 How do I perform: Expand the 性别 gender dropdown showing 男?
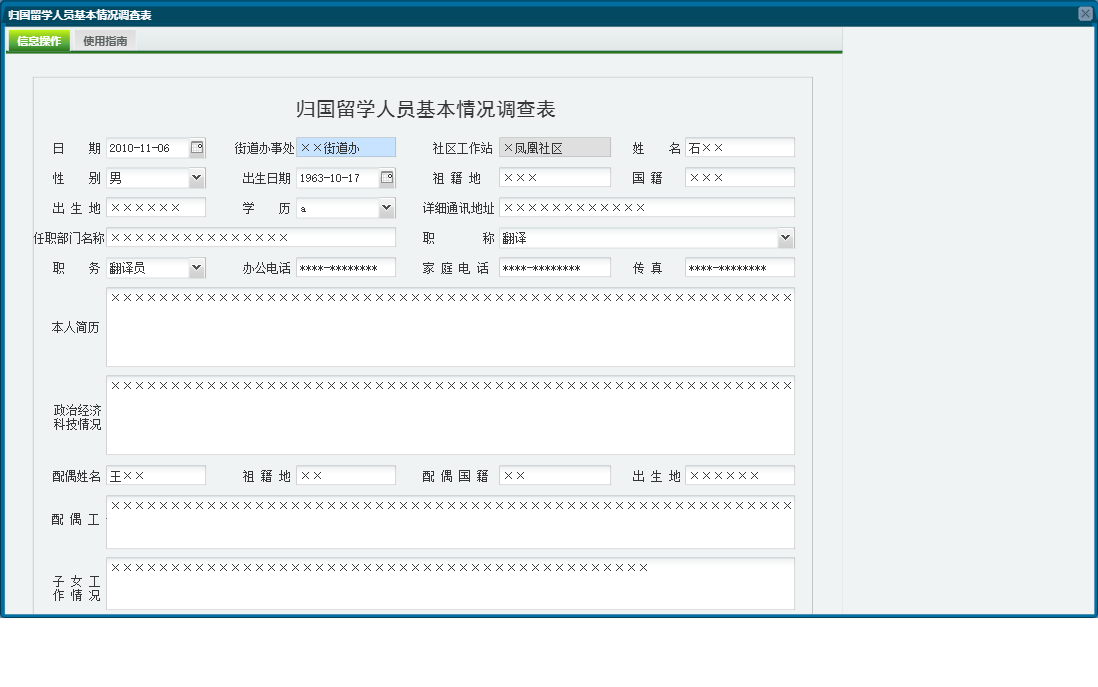197,177
